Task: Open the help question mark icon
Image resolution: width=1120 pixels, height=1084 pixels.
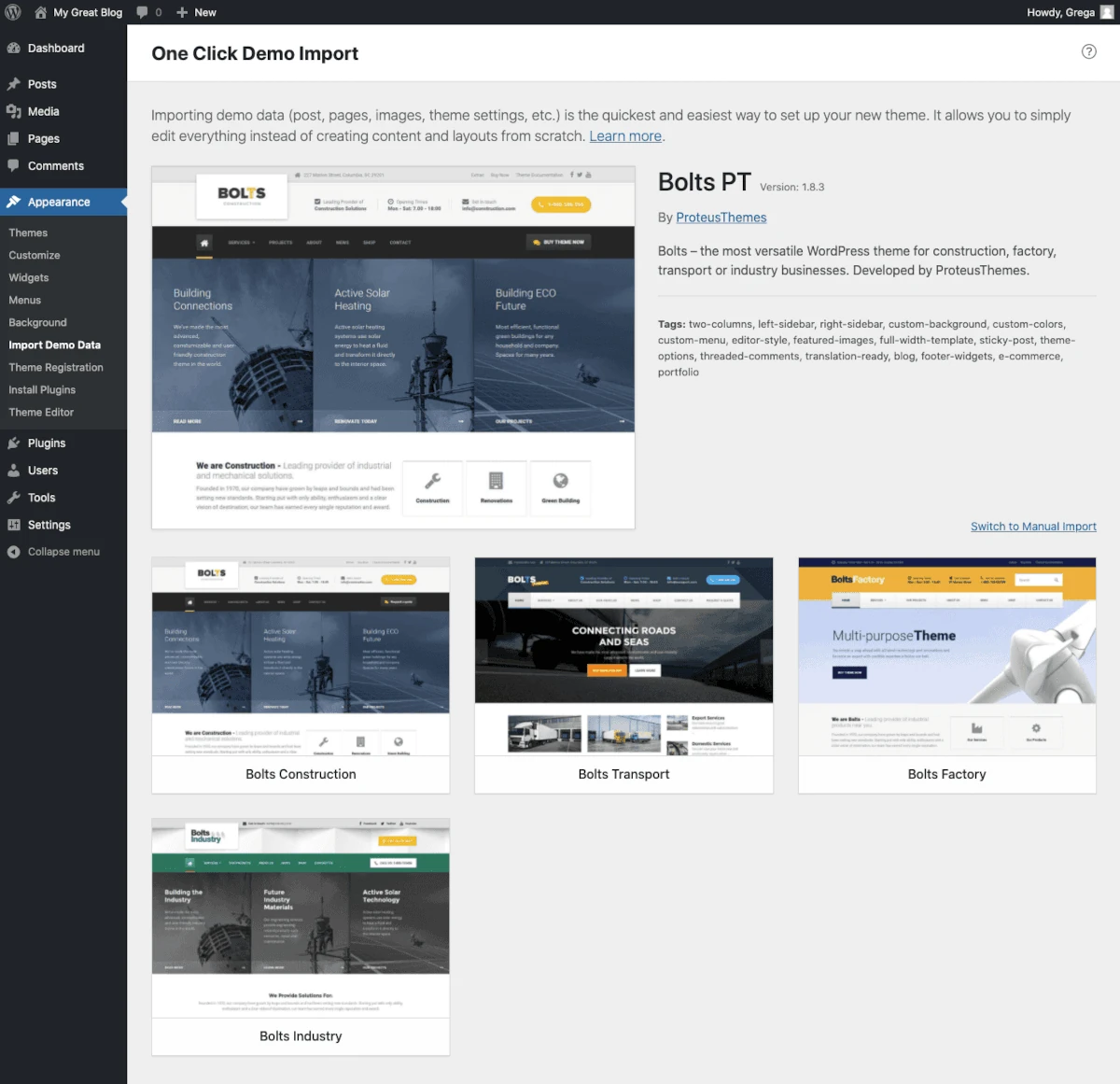Action: (1088, 51)
